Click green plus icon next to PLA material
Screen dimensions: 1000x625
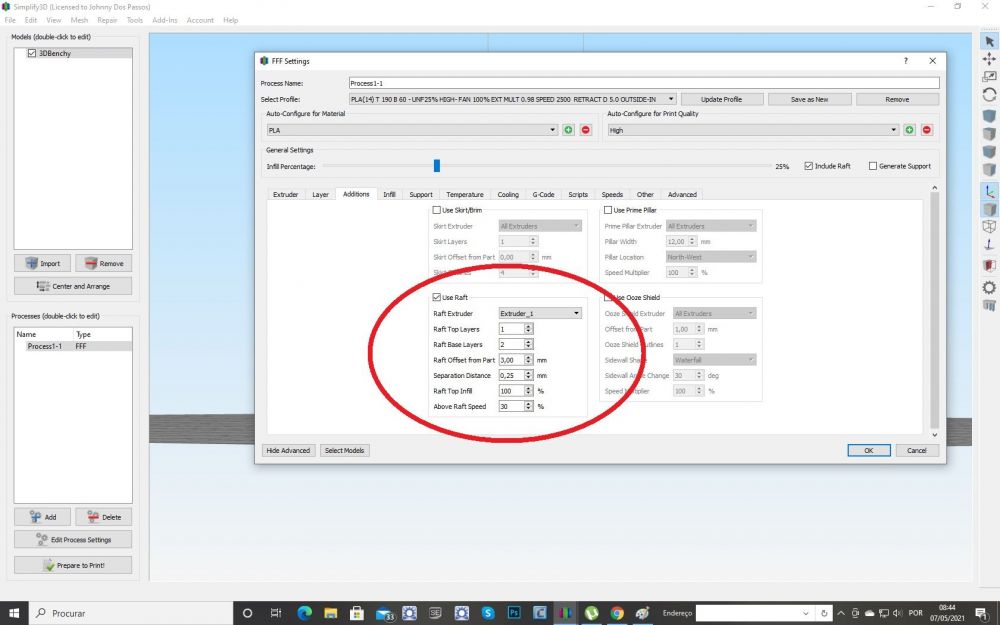tap(568, 130)
